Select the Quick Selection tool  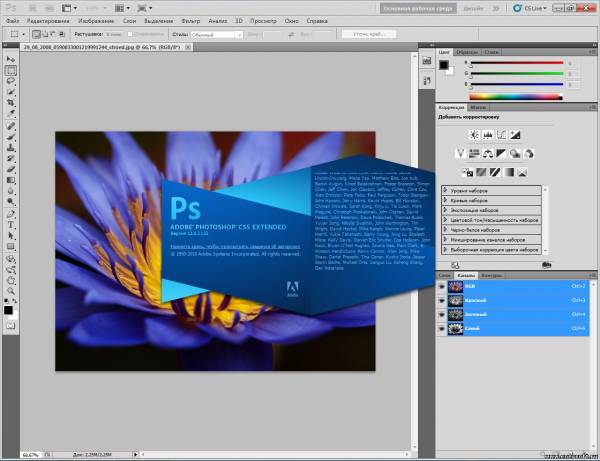[11, 92]
